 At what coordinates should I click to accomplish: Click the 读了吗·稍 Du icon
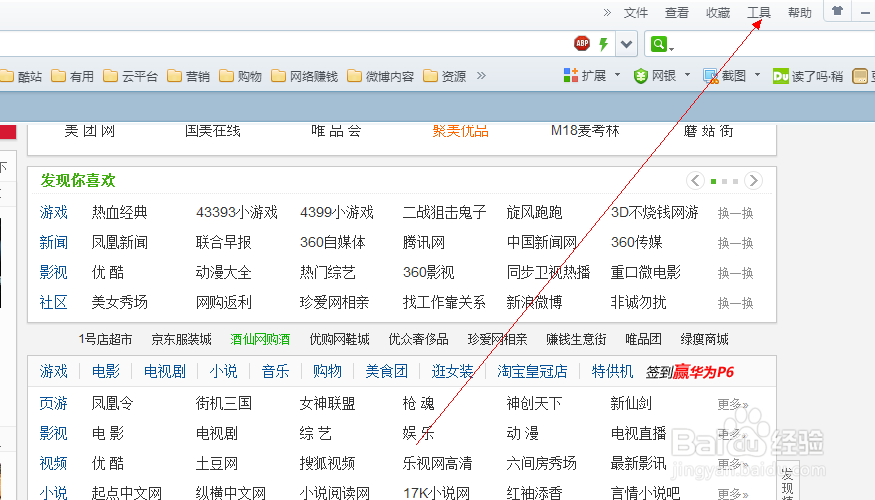tap(781, 76)
